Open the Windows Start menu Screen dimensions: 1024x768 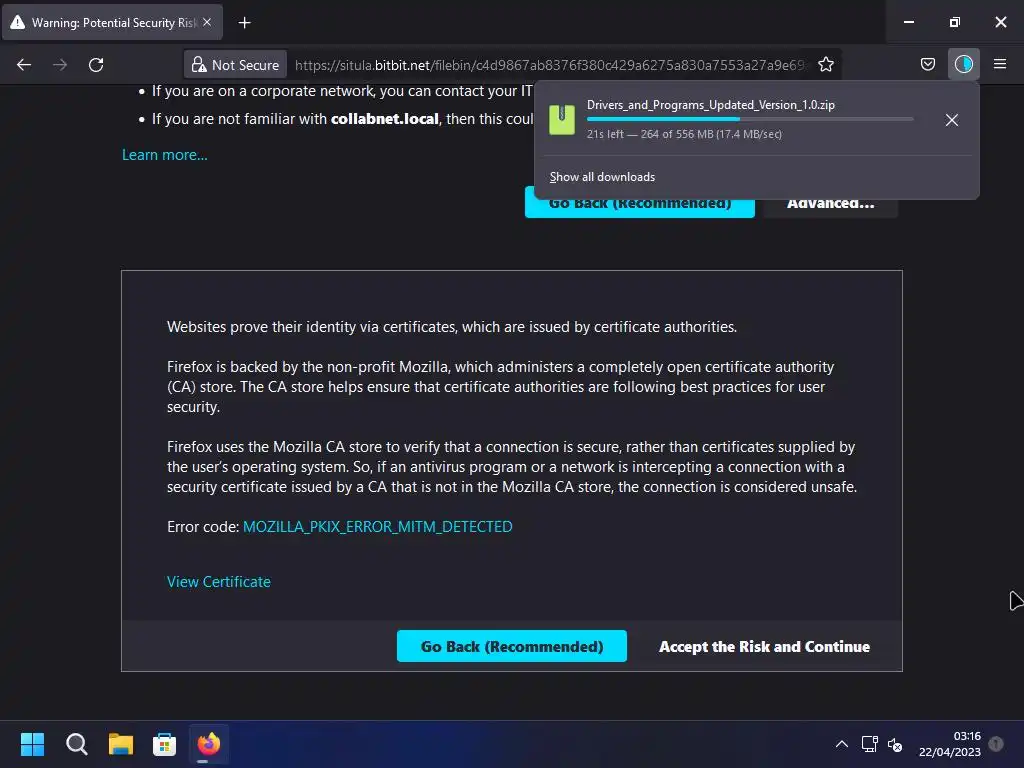32,744
